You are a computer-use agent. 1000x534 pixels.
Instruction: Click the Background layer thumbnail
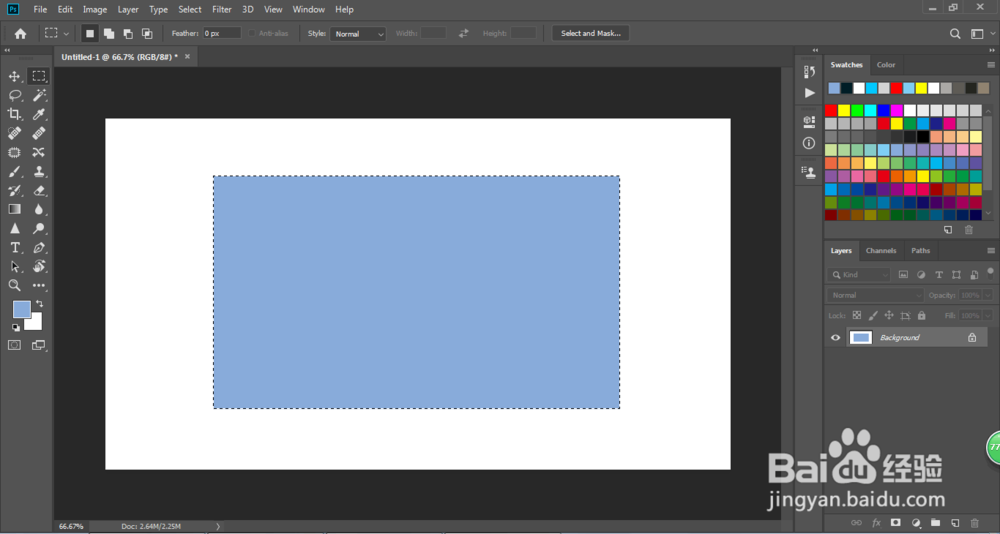tap(861, 337)
